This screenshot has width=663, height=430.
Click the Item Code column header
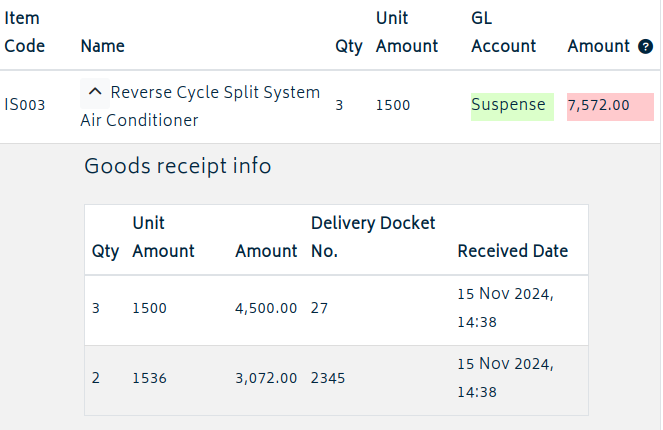tap(25, 32)
